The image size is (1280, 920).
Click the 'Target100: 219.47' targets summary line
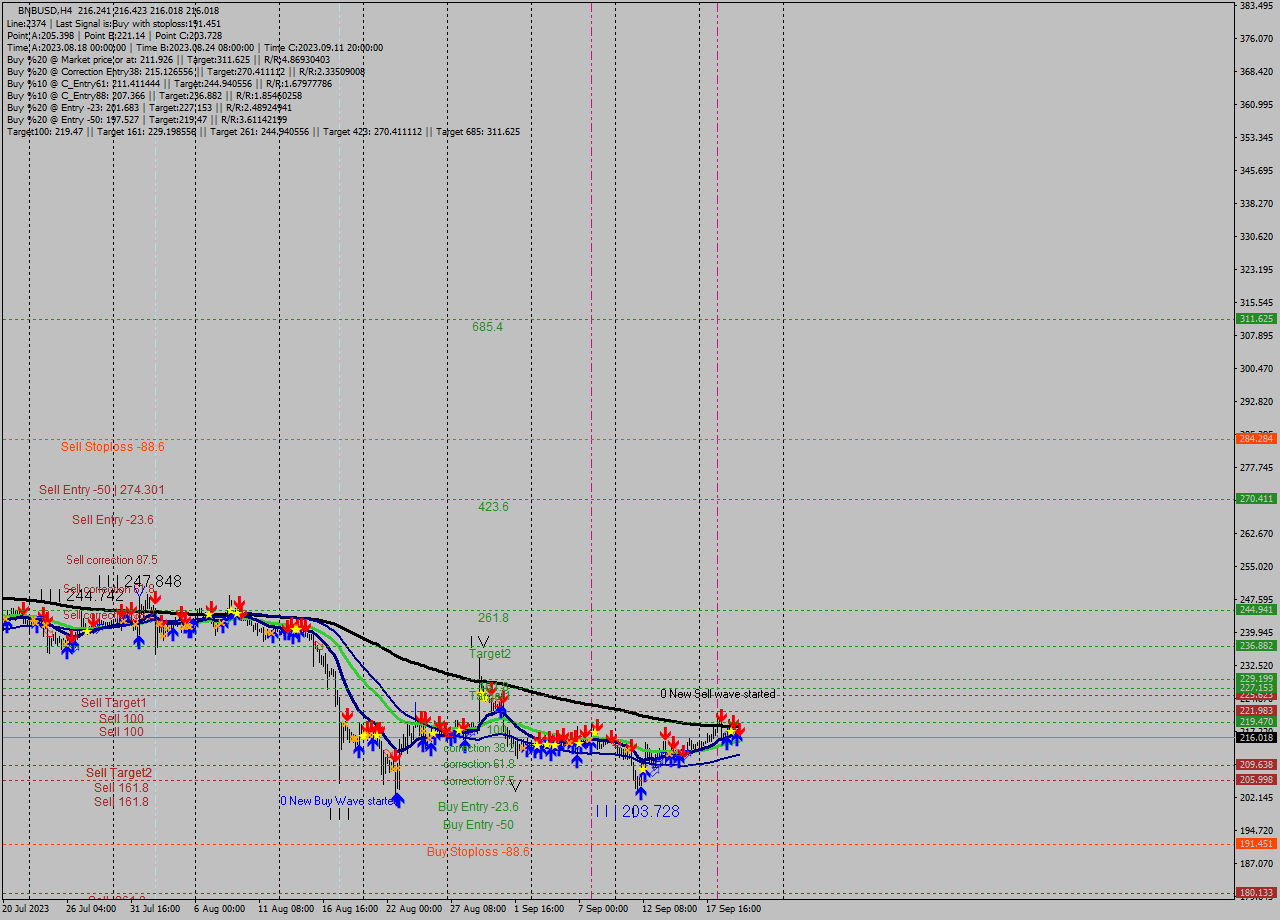263,131
